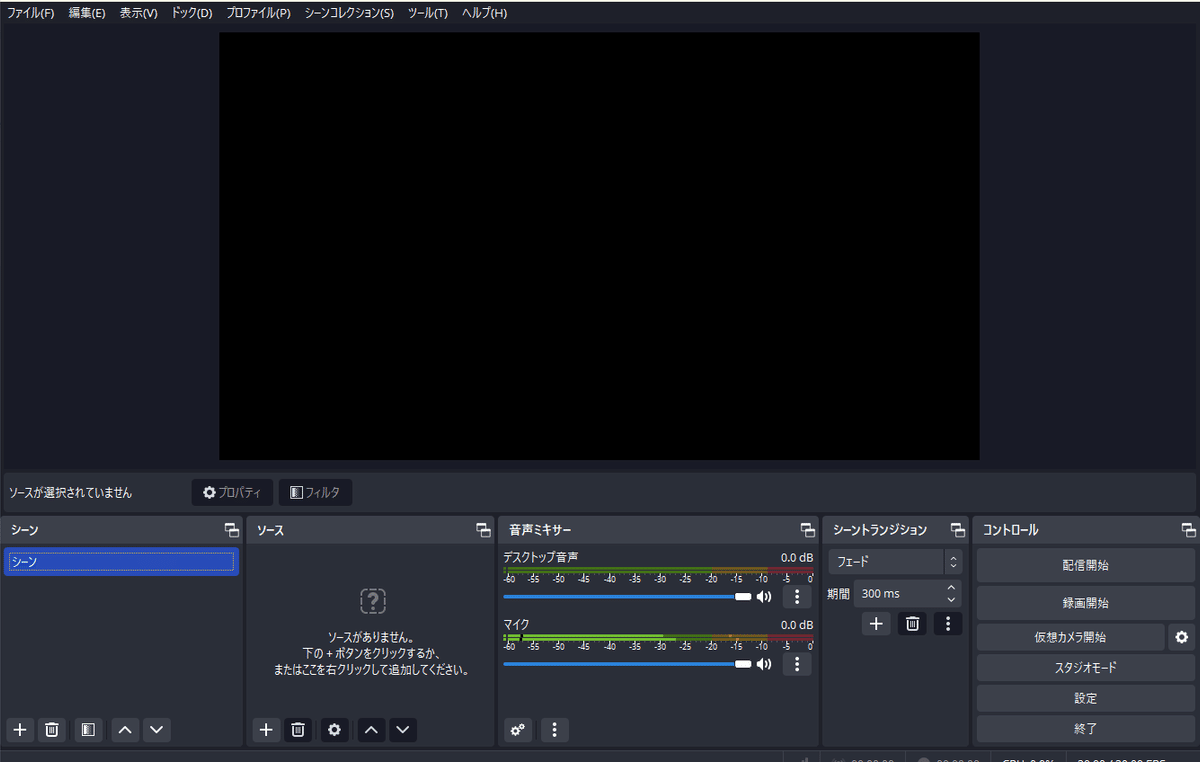The height and width of the screenshot is (762, 1200).
Task: Delete selected scene with trash icon
Action: [52, 730]
